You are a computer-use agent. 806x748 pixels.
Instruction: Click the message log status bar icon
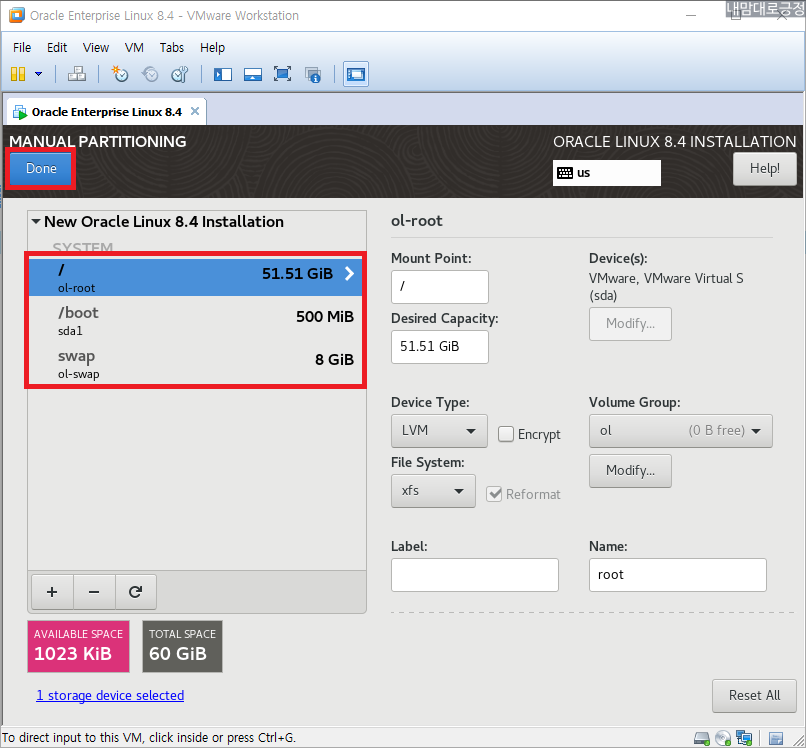776,739
